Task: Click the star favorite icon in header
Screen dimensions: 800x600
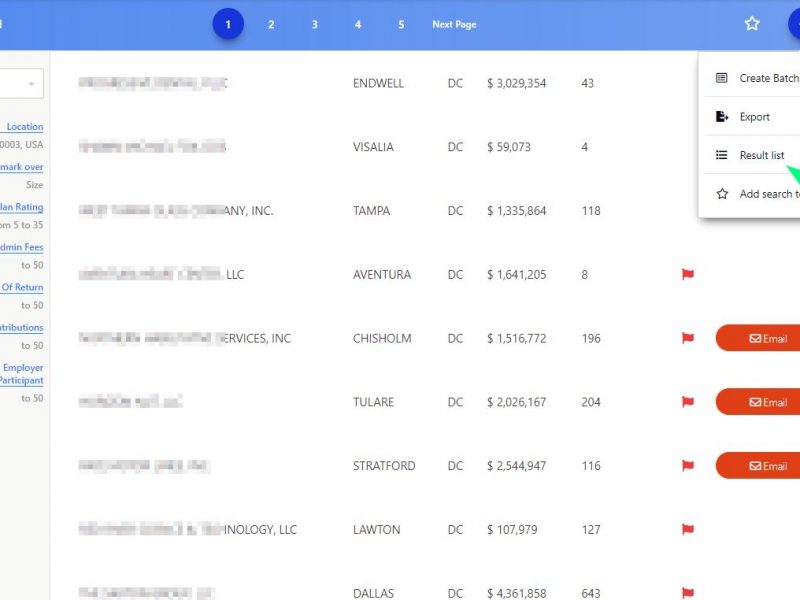Action: (x=752, y=24)
